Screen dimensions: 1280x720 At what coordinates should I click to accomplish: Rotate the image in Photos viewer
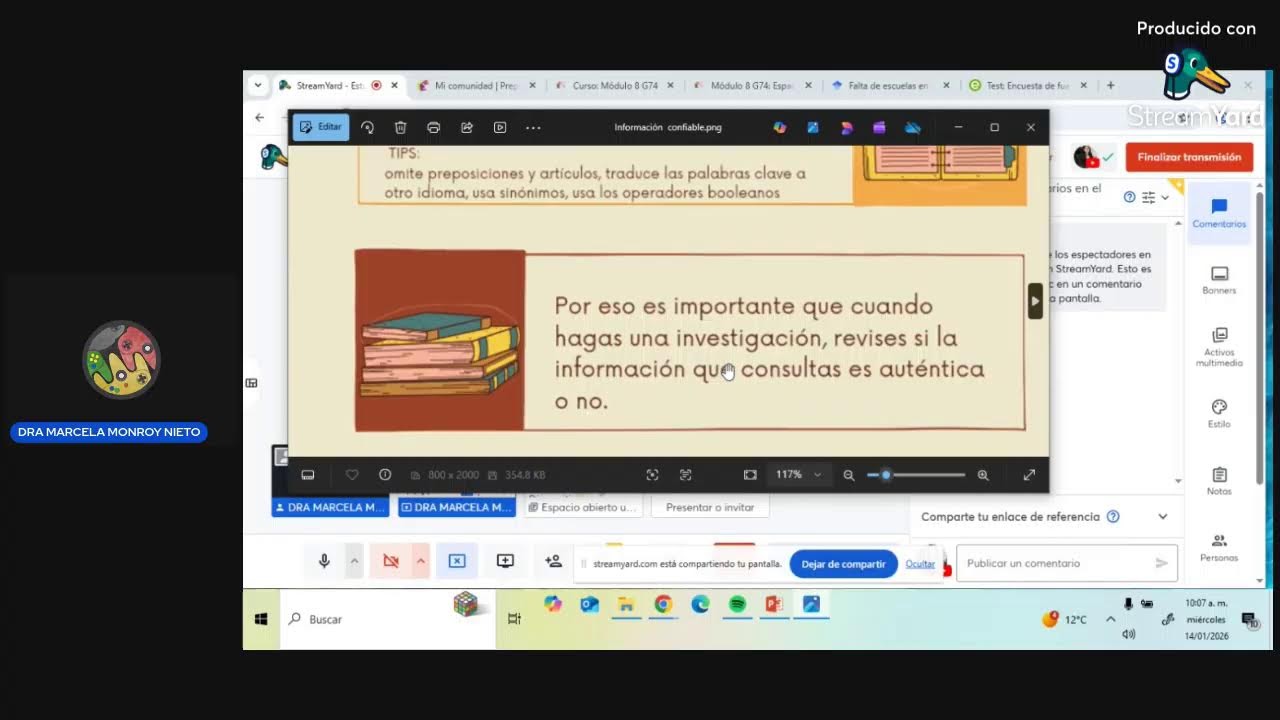click(367, 127)
